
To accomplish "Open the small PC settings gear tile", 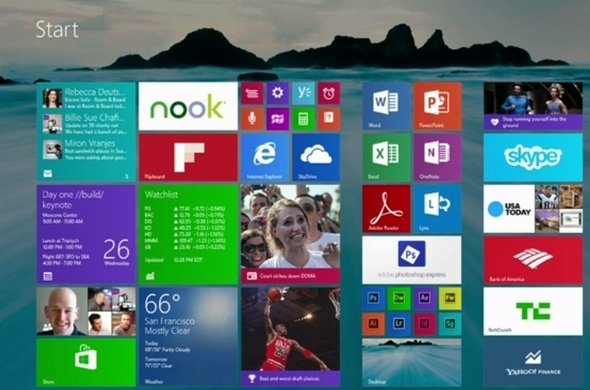I will point(278,93).
